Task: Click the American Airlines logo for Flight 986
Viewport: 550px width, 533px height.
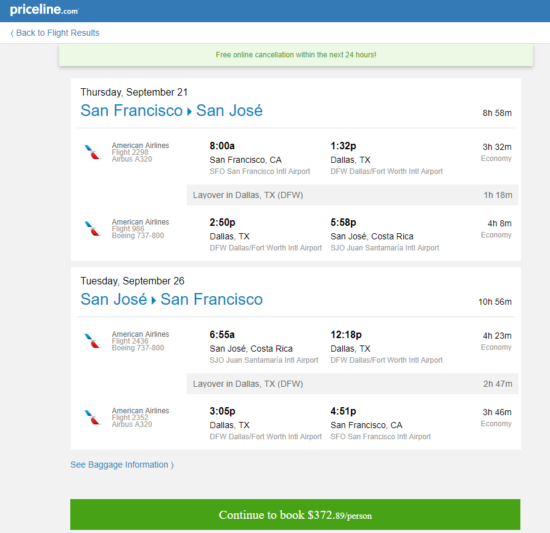Action: [93, 229]
